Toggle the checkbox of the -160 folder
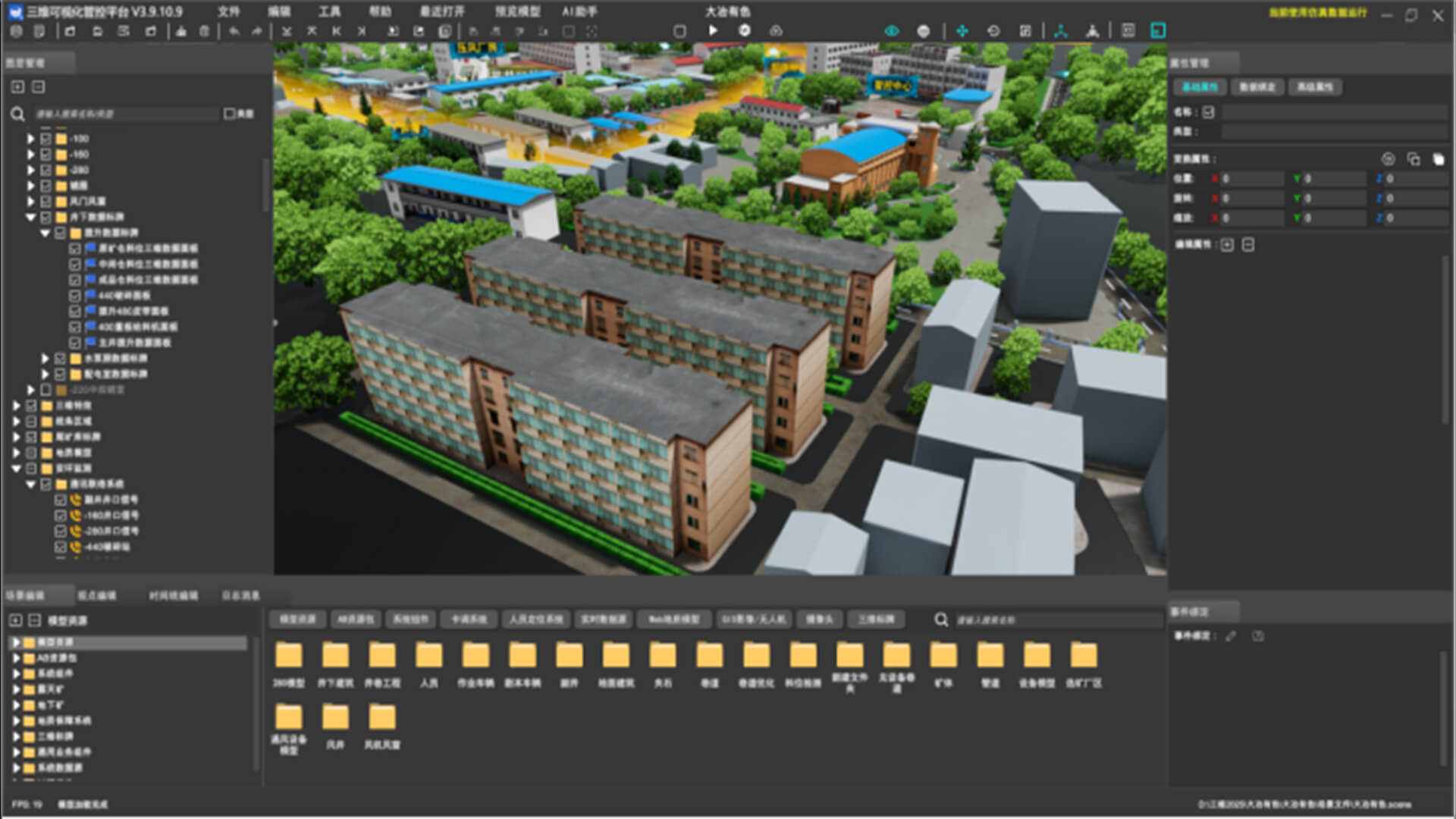This screenshot has width=1456, height=819. [x=45, y=154]
